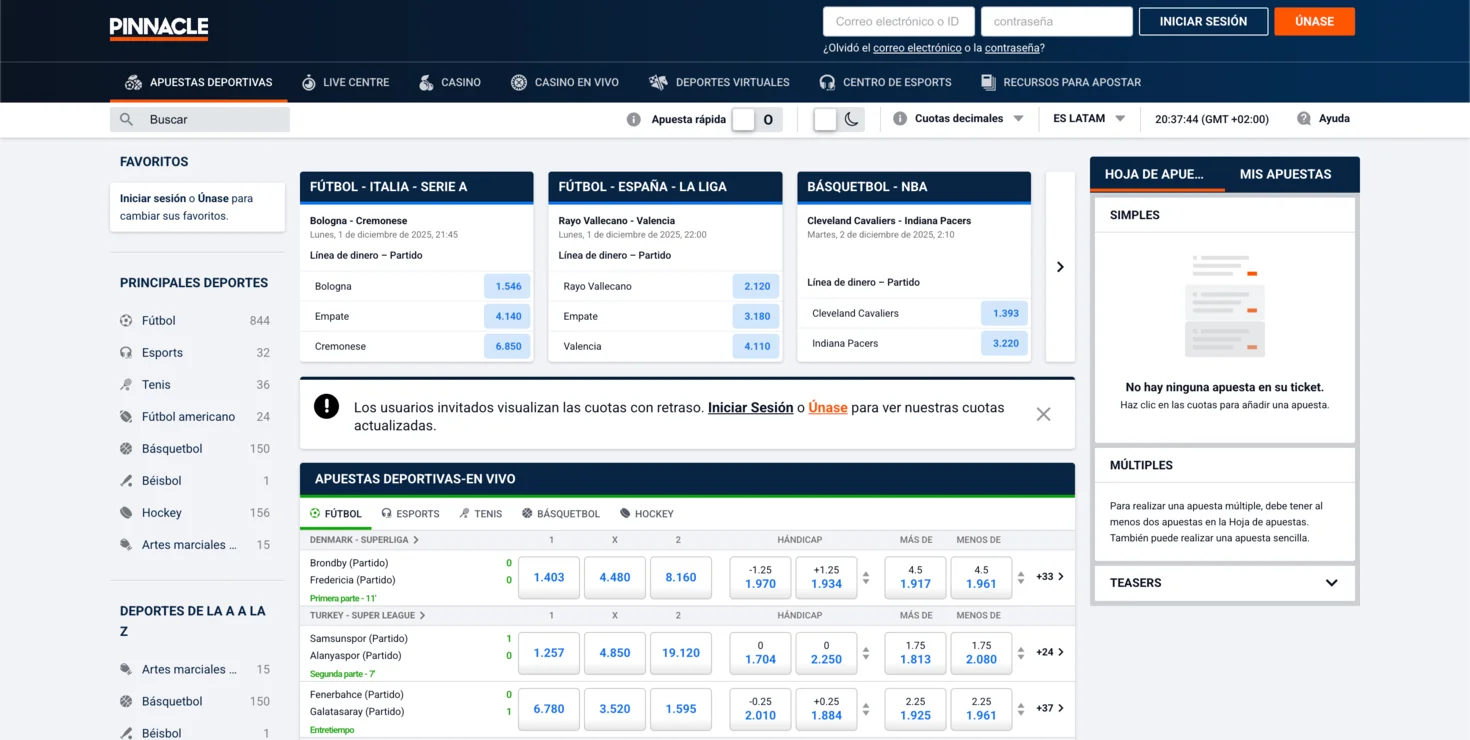Expand +24 more markets for Samsunspor match

[1050, 652]
